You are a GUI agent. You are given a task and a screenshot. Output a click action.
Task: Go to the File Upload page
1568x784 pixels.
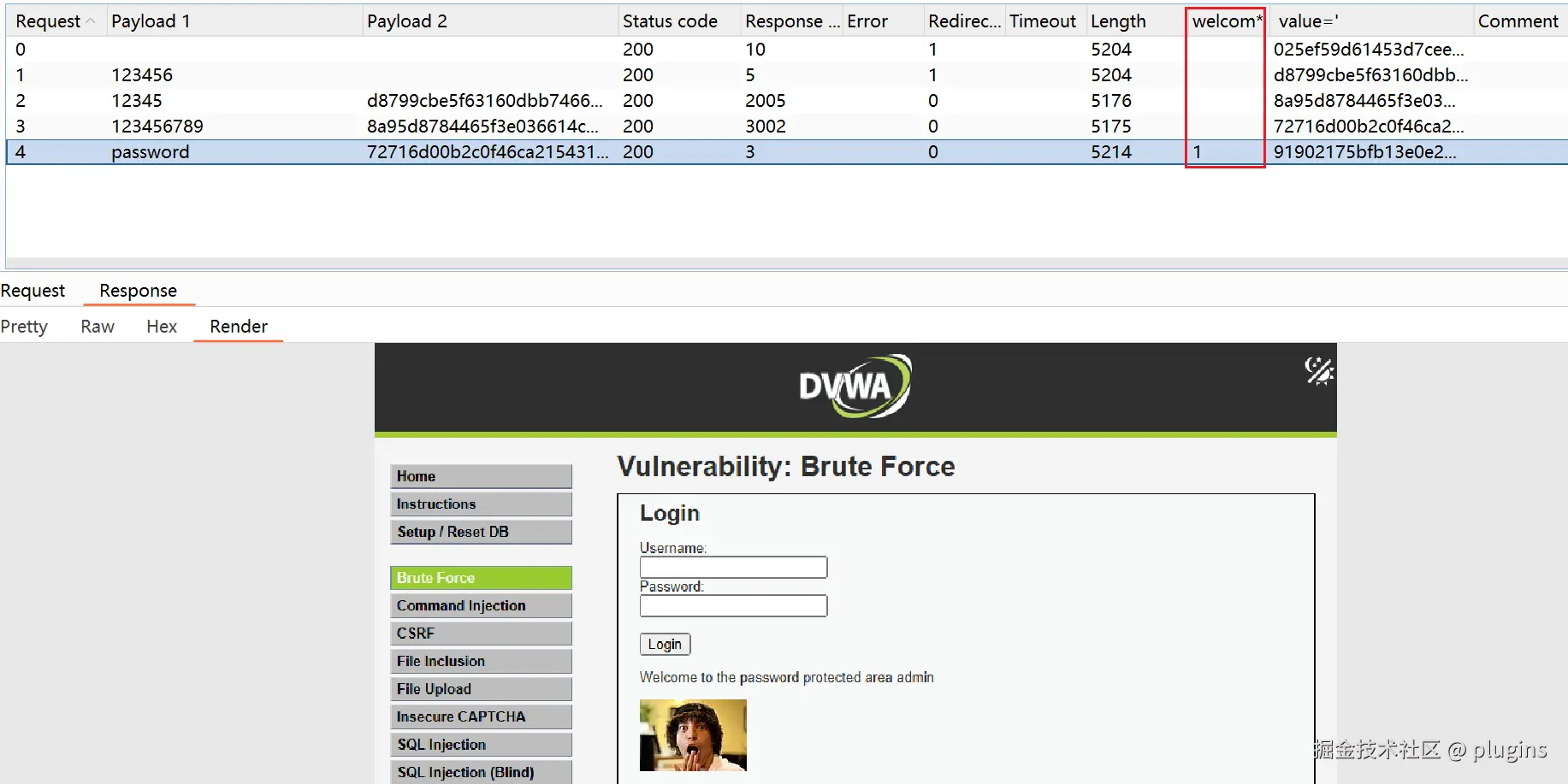pyautogui.click(x=481, y=689)
